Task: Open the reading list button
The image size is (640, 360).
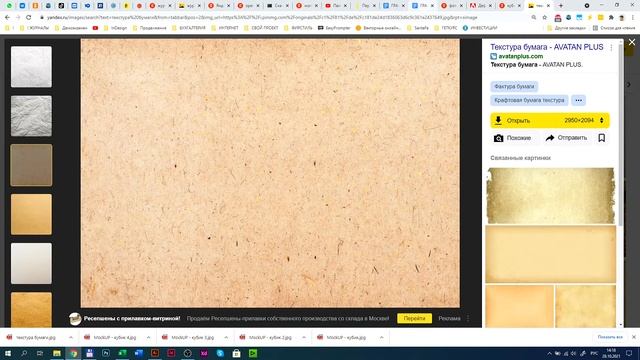Action: (613, 28)
